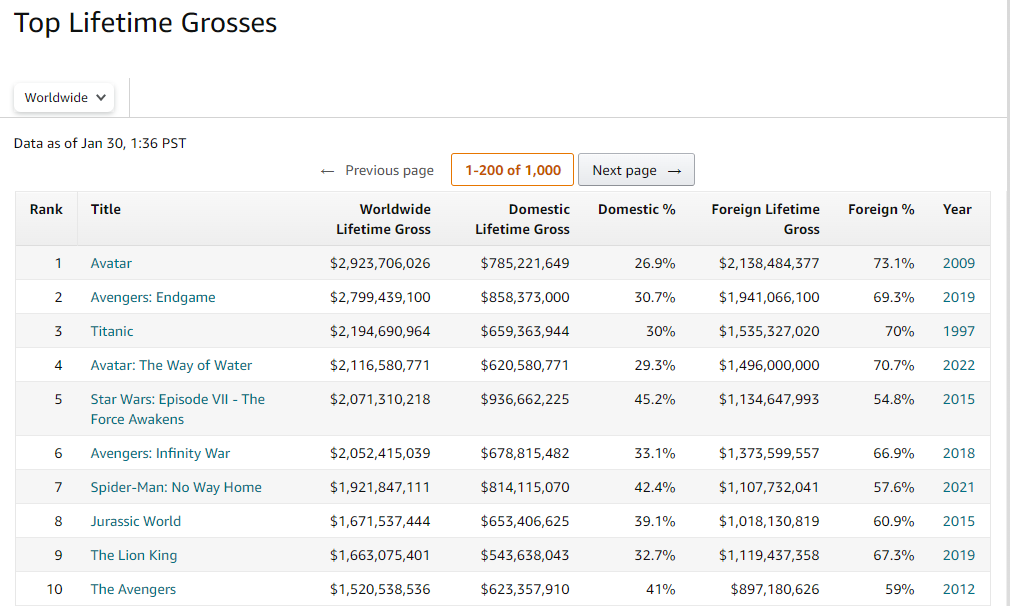Select Avatar's domestic gross $785,221,649
1010x606 pixels.
(x=525, y=263)
